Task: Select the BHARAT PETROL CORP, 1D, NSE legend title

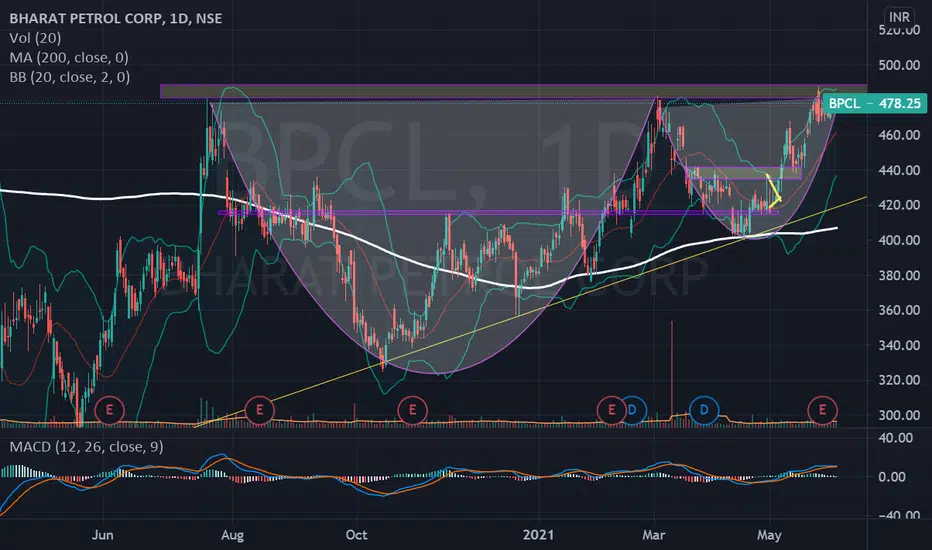Action: click(116, 18)
